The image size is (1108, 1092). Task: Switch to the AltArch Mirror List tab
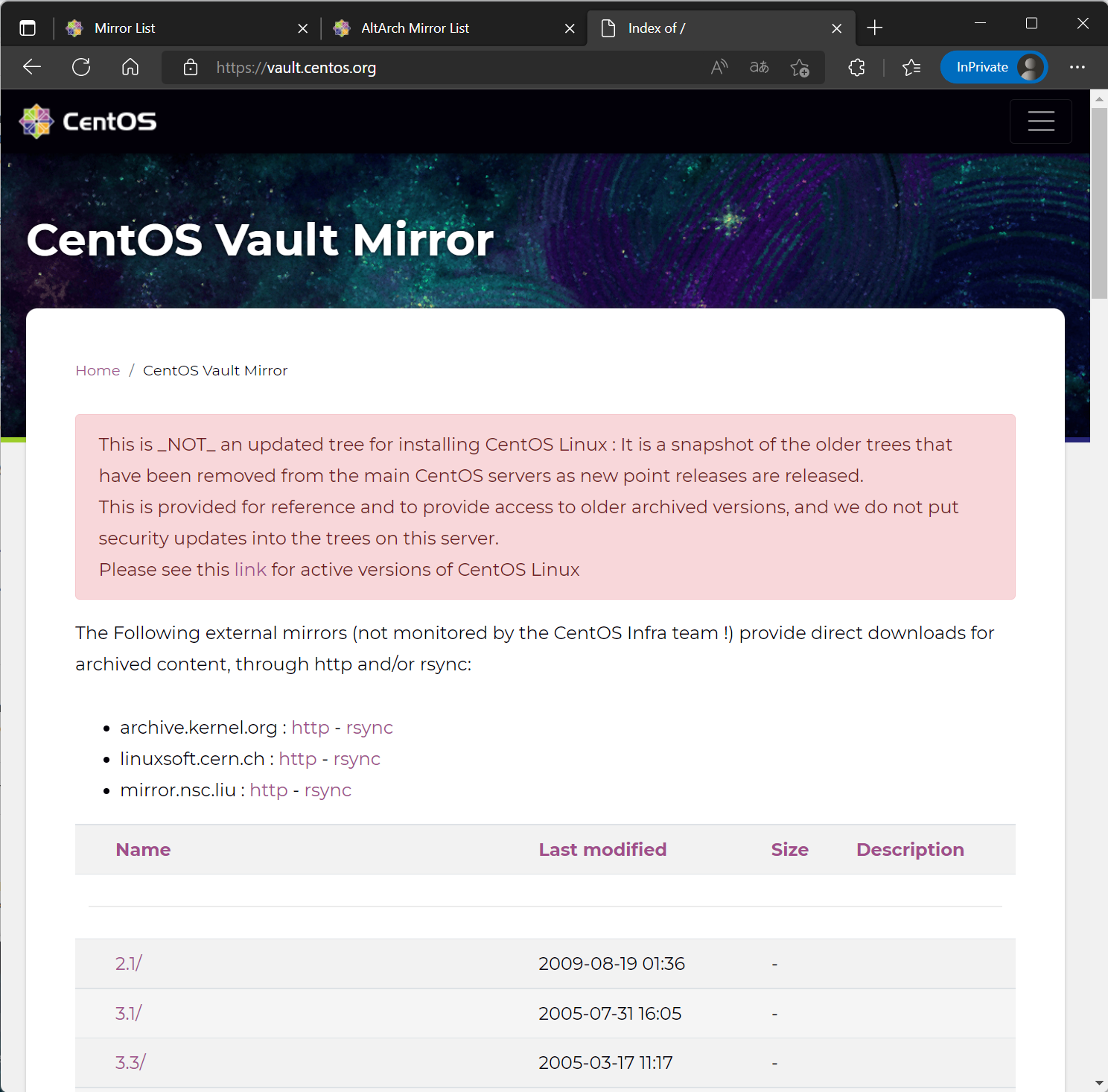click(453, 28)
